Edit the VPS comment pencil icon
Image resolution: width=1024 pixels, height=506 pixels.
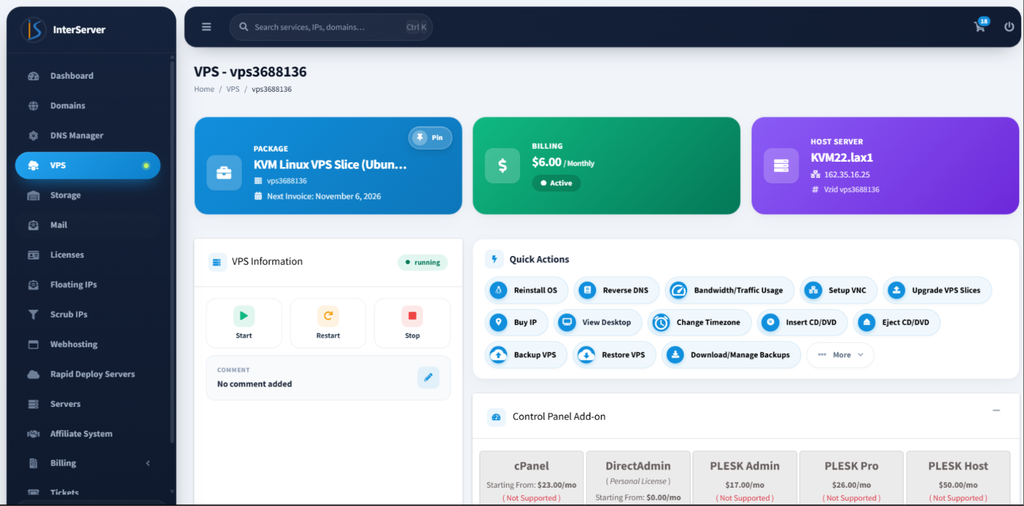coord(428,377)
